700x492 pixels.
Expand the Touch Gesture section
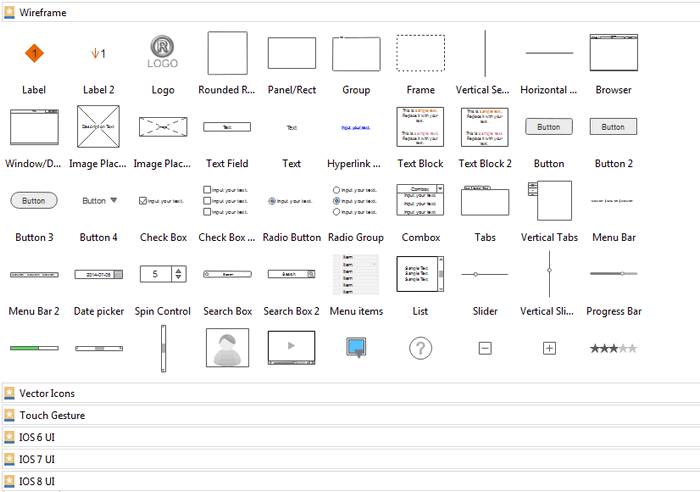[51, 415]
